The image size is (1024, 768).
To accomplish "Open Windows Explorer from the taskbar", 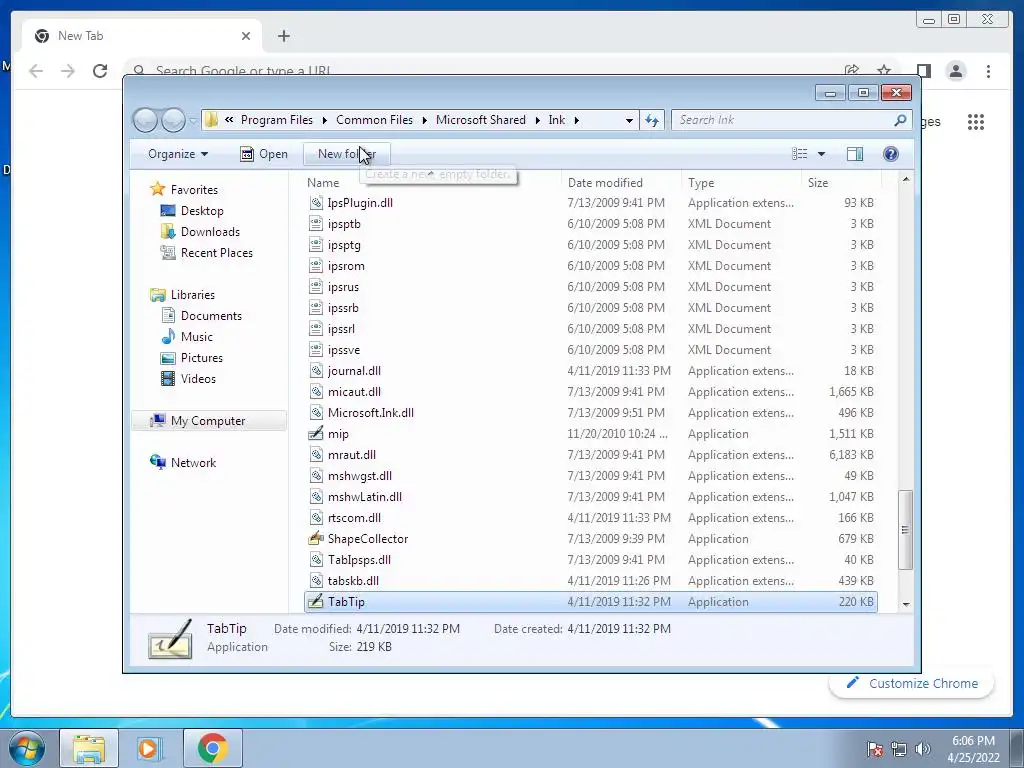I will (89, 748).
